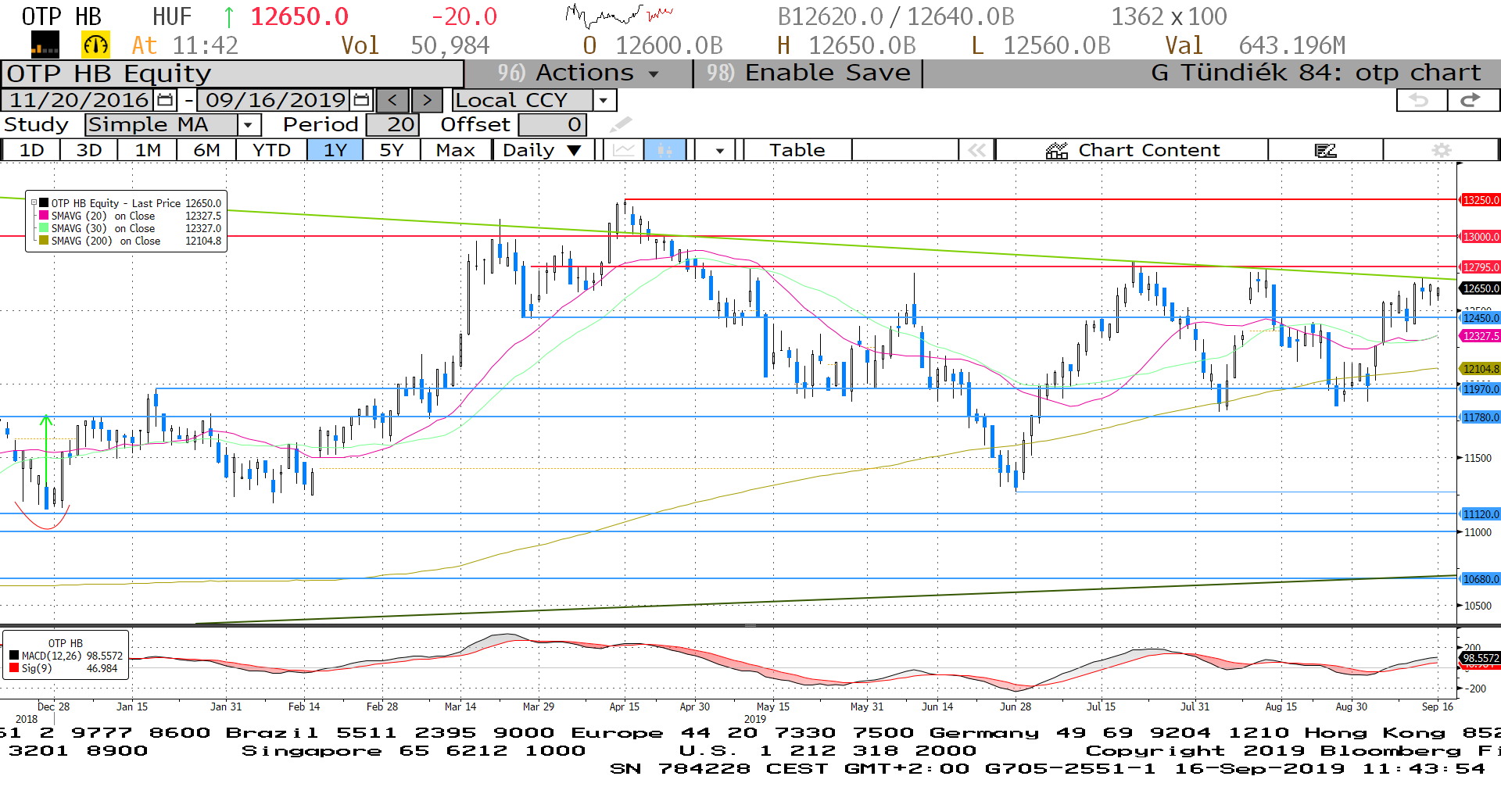Viewport: 1501px width, 812px height.
Task: Select the Max range tab
Action: [456, 150]
